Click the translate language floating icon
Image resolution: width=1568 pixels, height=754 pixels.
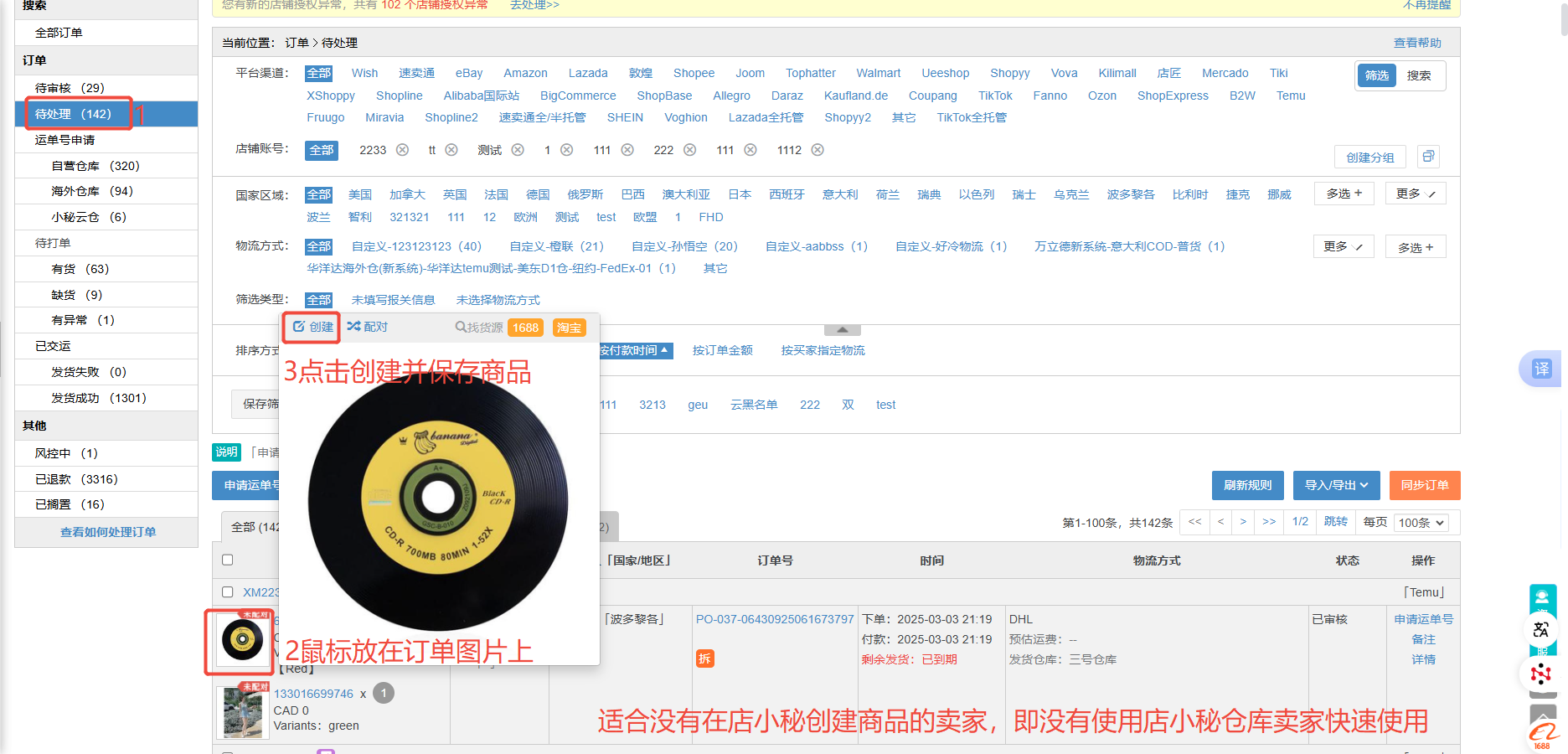(x=1541, y=630)
